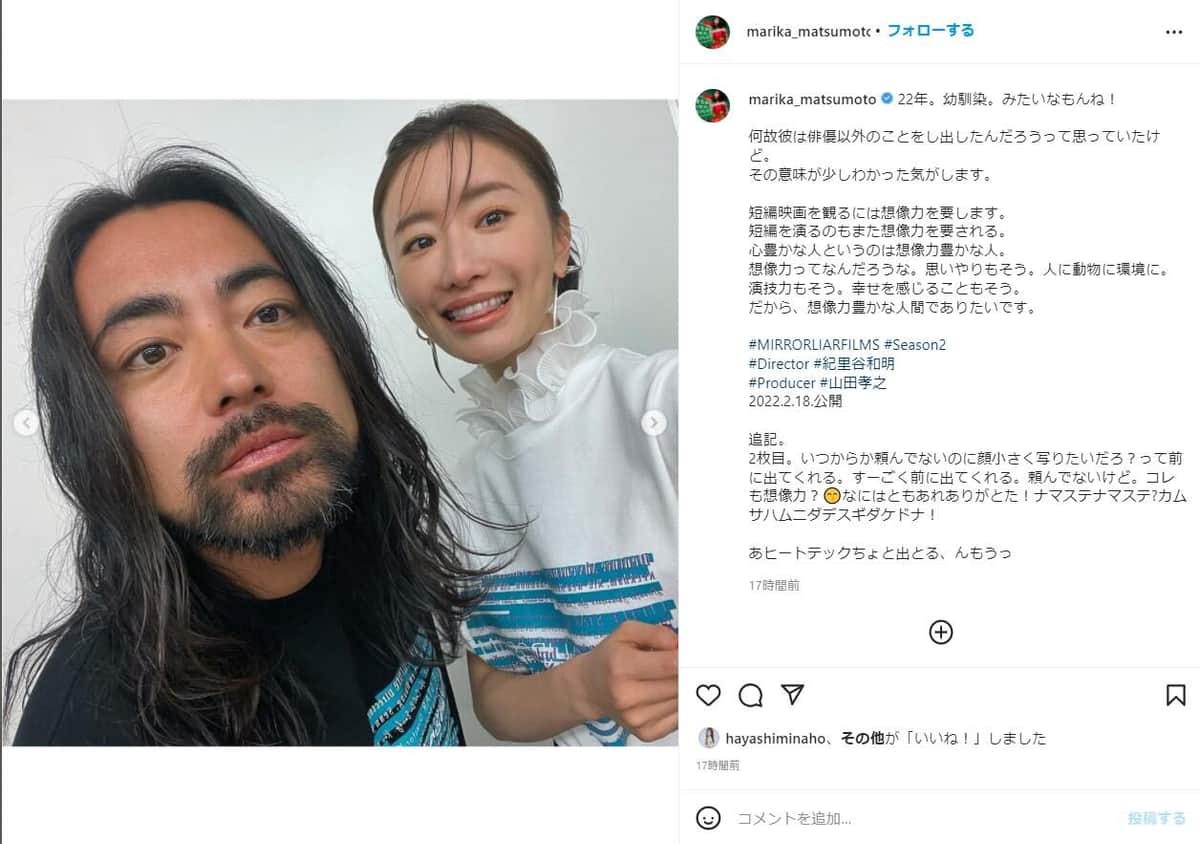The width and height of the screenshot is (1200, 844).
Task: Share post via paper plane icon
Action: 792,694
